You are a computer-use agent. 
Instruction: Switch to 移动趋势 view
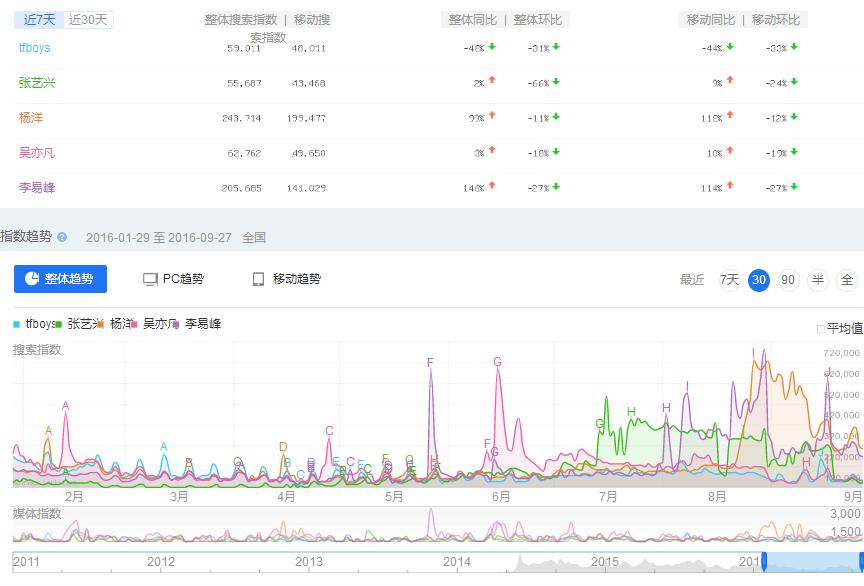coord(287,279)
